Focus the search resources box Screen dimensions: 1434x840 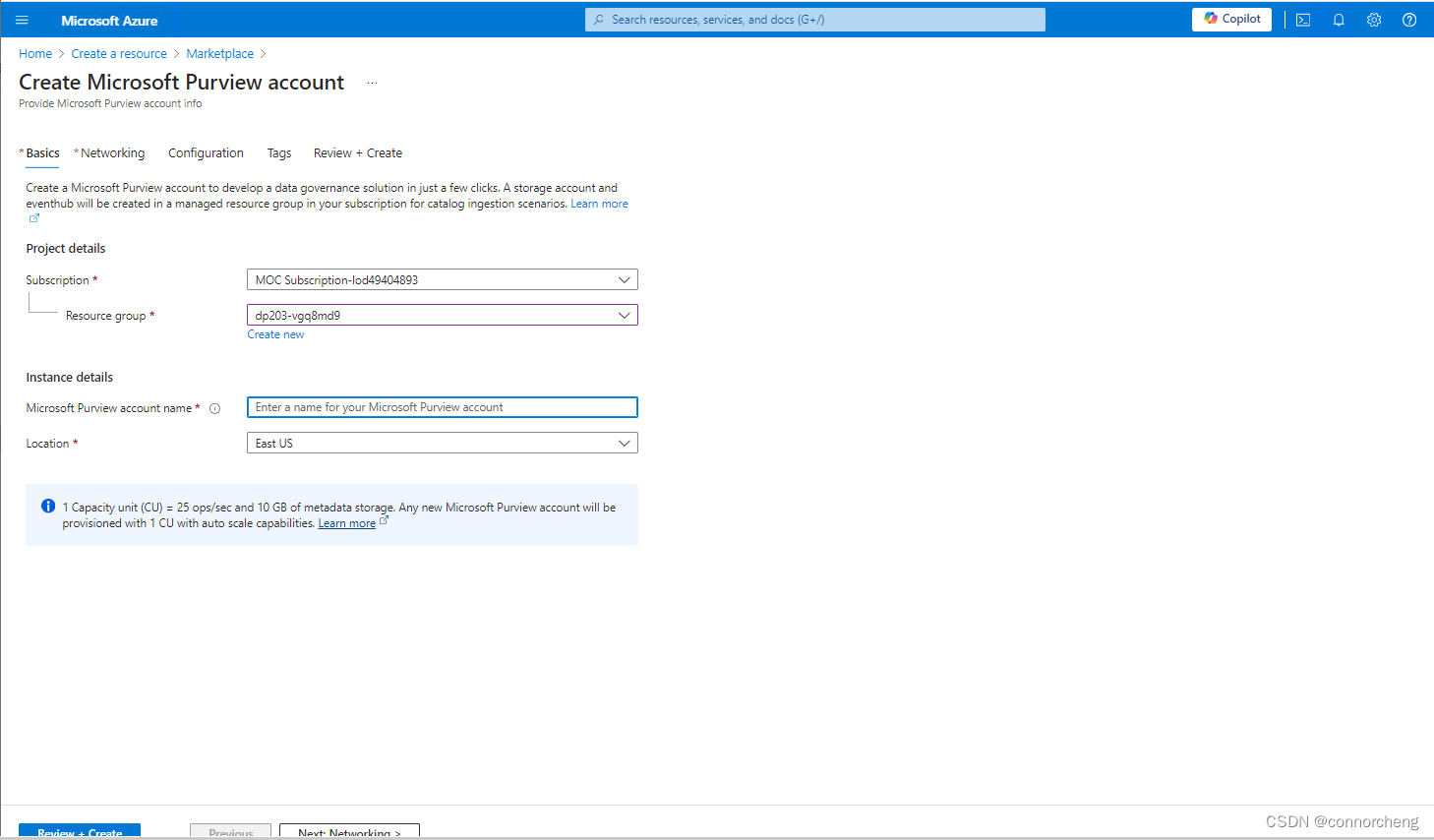[815, 20]
